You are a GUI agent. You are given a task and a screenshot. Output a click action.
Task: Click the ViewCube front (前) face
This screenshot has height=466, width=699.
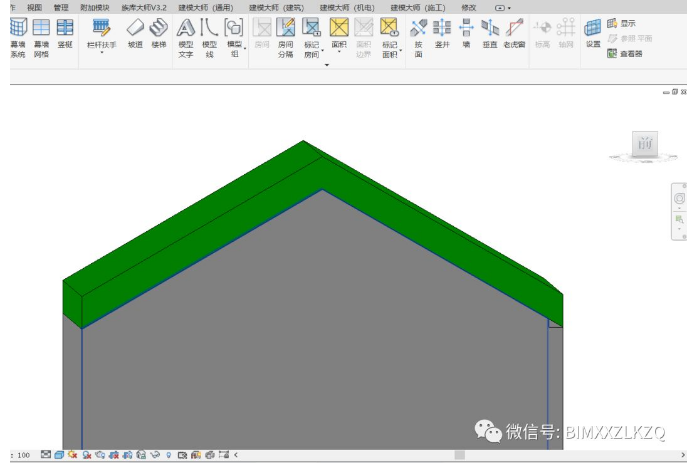click(x=646, y=143)
